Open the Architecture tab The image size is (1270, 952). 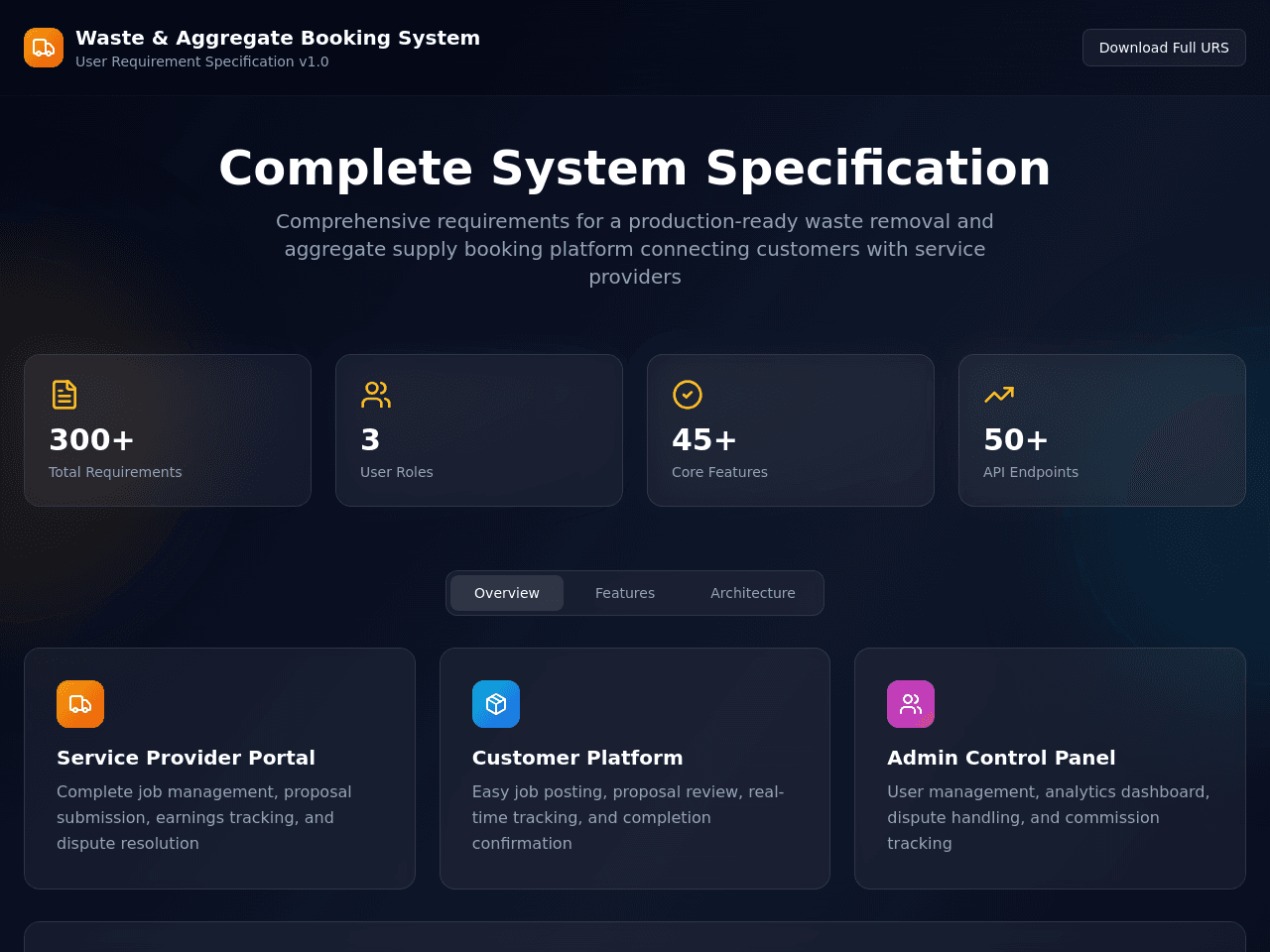click(x=753, y=593)
